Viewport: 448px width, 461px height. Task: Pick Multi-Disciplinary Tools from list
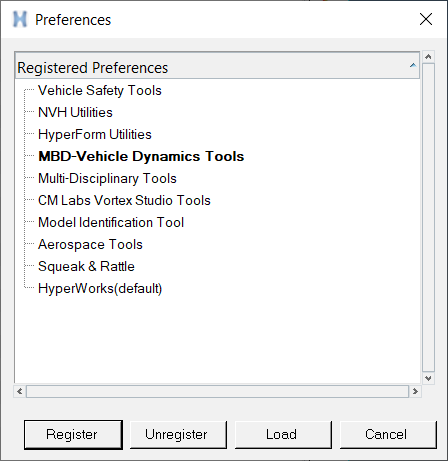pyautogui.click(x=107, y=178)
